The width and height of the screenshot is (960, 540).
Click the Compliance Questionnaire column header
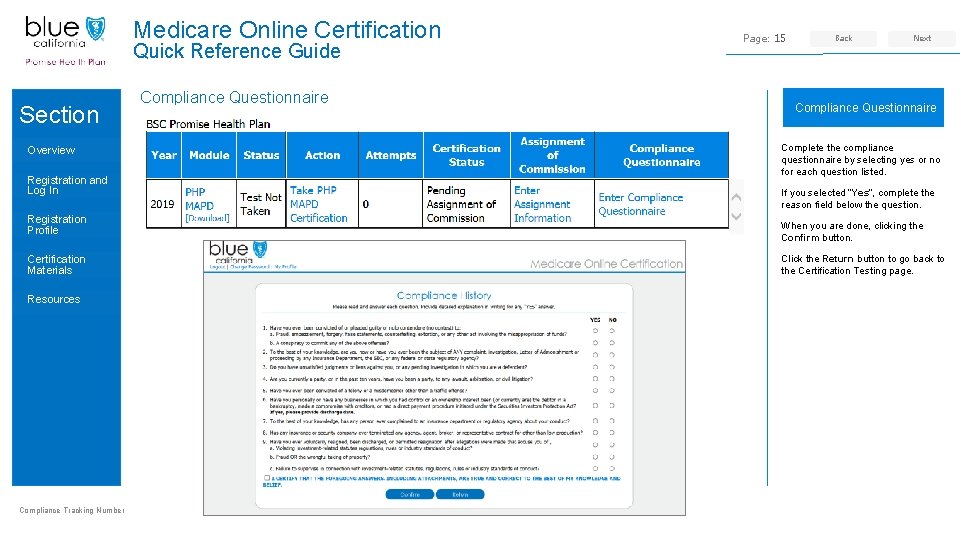tap(661, 156)
